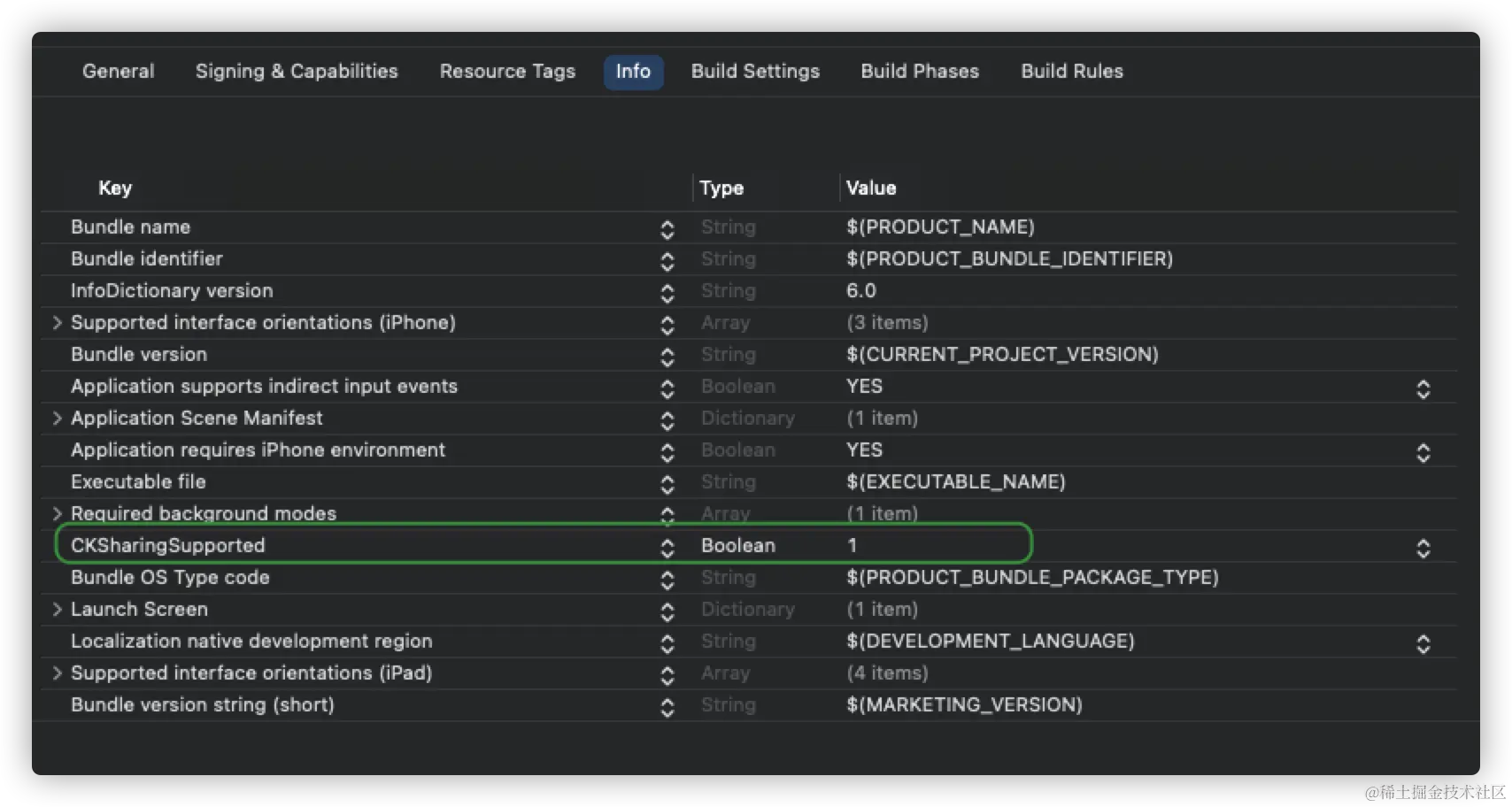Select the InfoDictionary version value 6.0
1512x807 pixels.
[861, 291]
